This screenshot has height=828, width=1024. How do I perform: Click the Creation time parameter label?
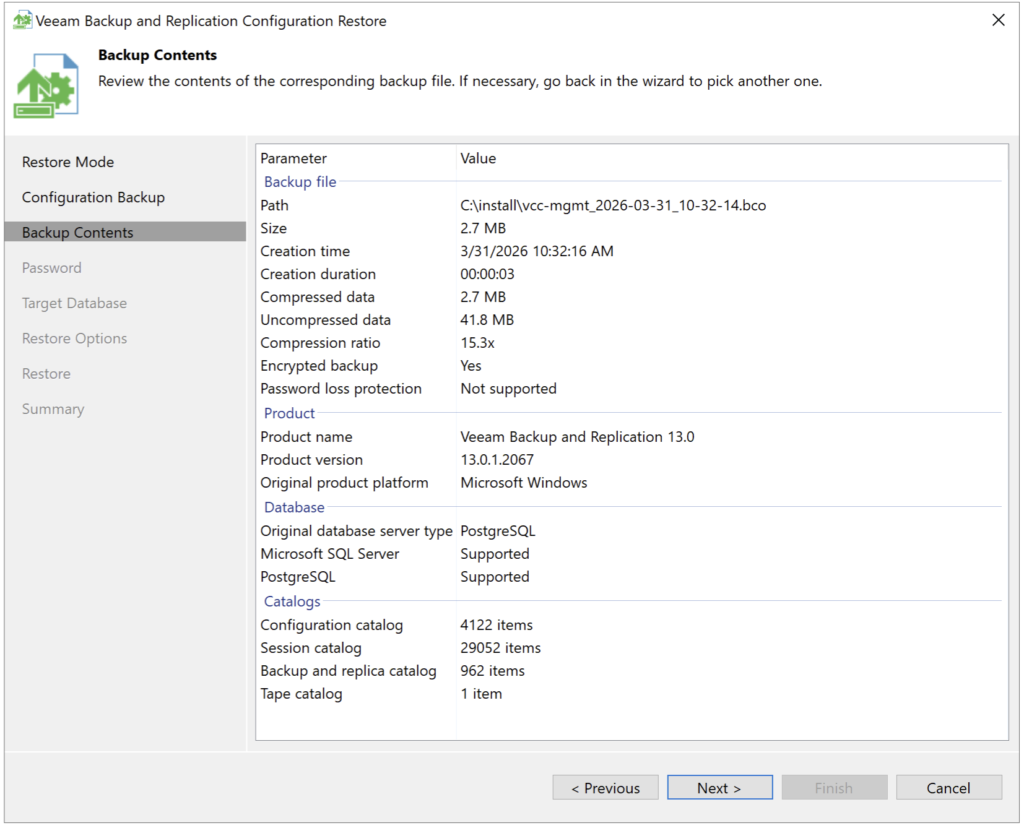pos(305,251)
